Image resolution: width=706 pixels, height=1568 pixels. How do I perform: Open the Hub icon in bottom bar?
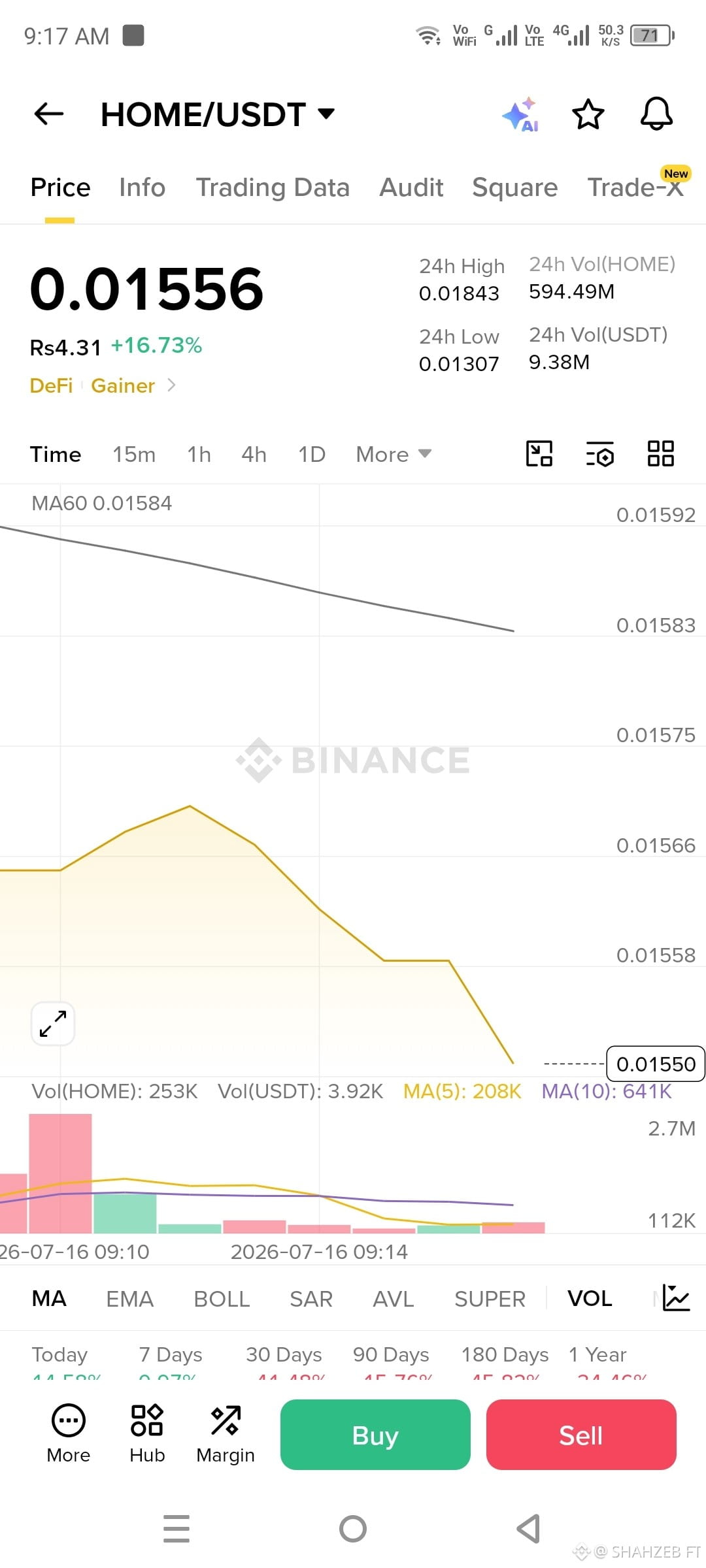pos(147,1434)
